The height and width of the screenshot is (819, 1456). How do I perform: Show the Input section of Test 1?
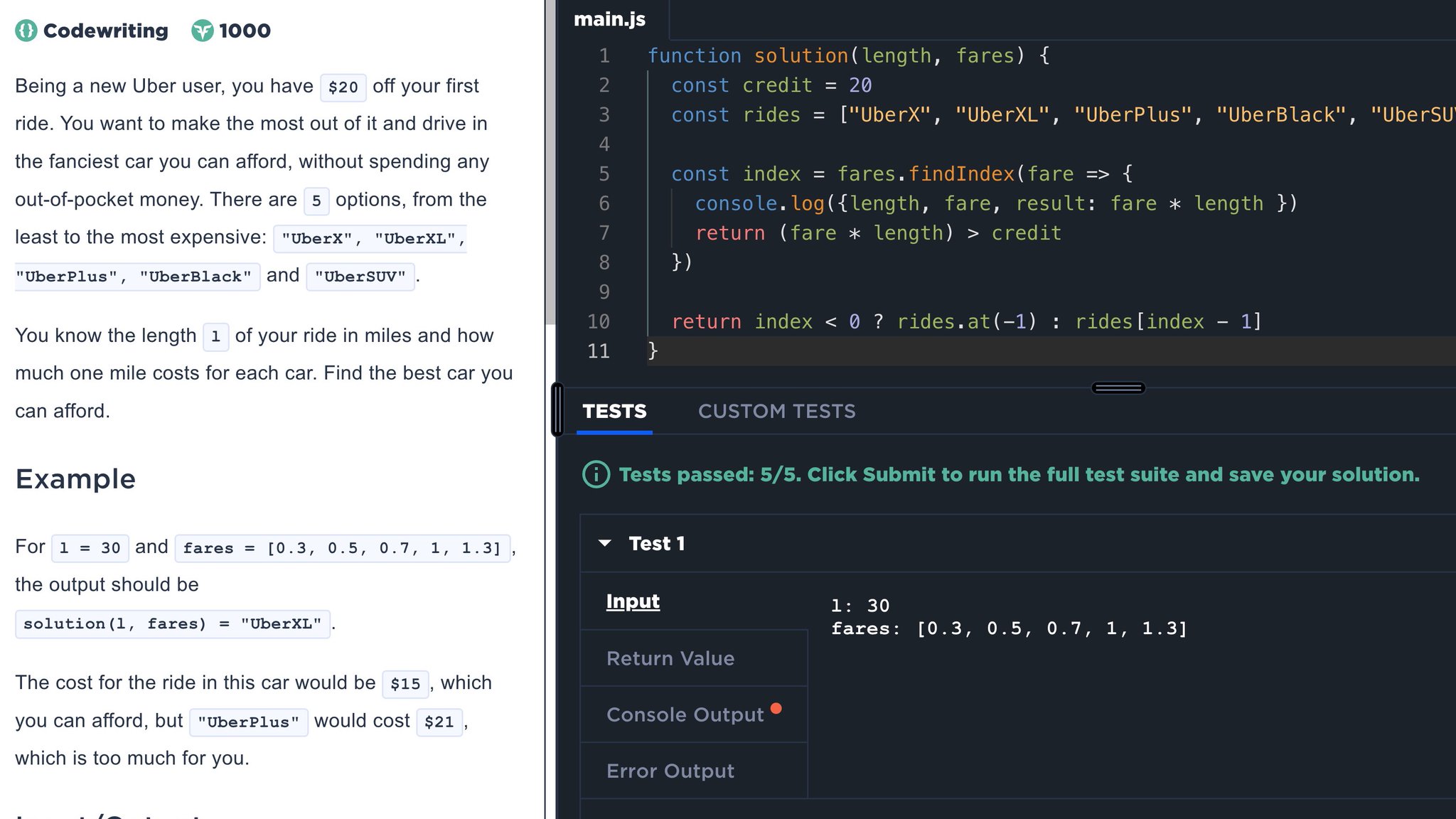pos(633,601)
